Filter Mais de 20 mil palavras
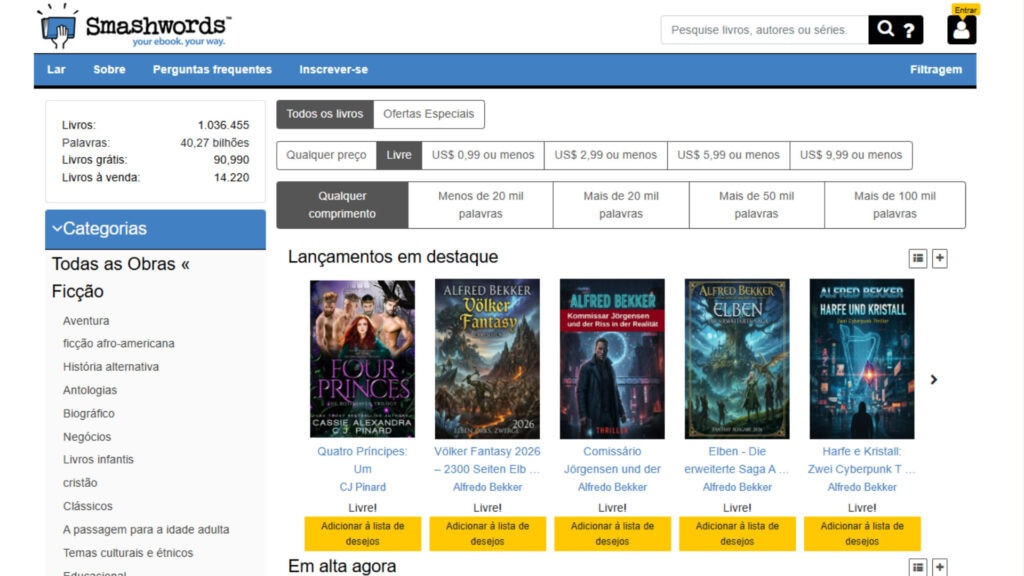This screenshot has height=576, width=1024. [620, 205]
